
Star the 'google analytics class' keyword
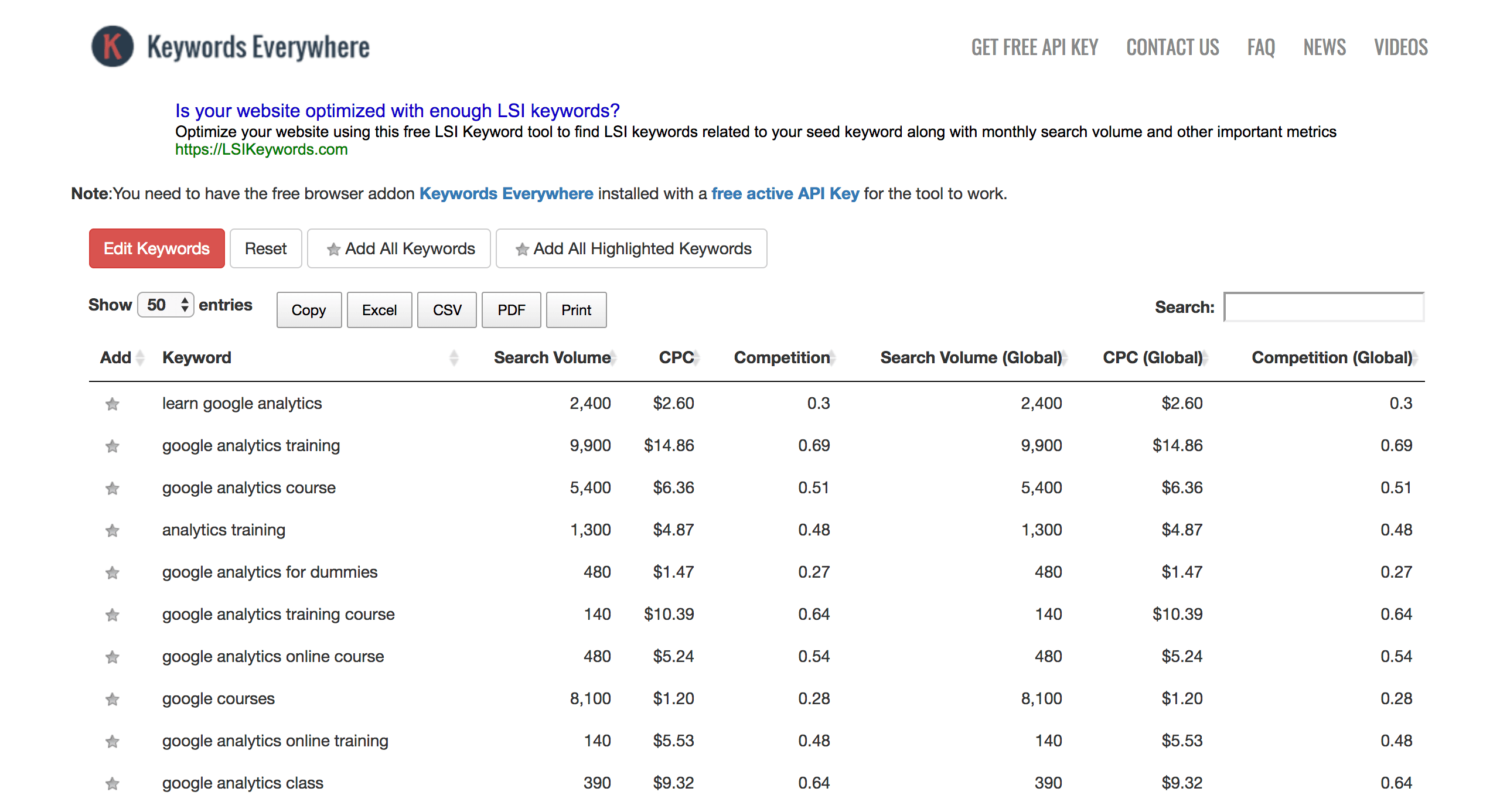112,783
